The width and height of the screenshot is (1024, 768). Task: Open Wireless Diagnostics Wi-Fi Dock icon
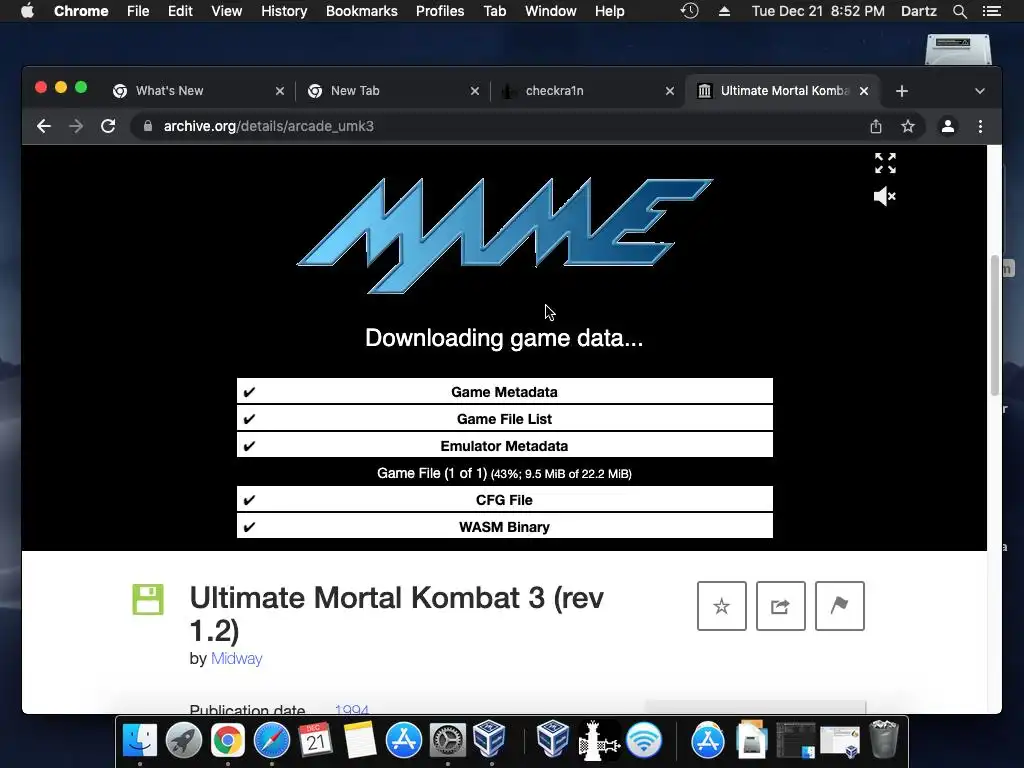[644, 741]
